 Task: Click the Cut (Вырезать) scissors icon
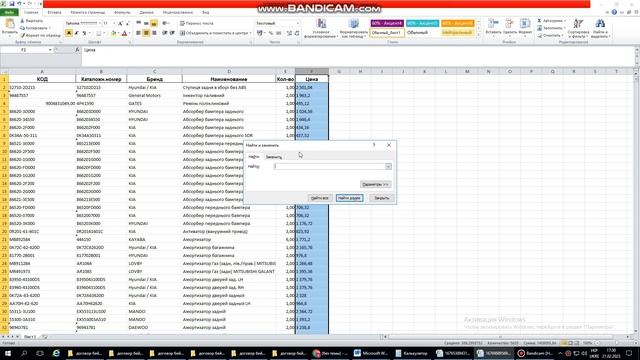click(22, 20)
